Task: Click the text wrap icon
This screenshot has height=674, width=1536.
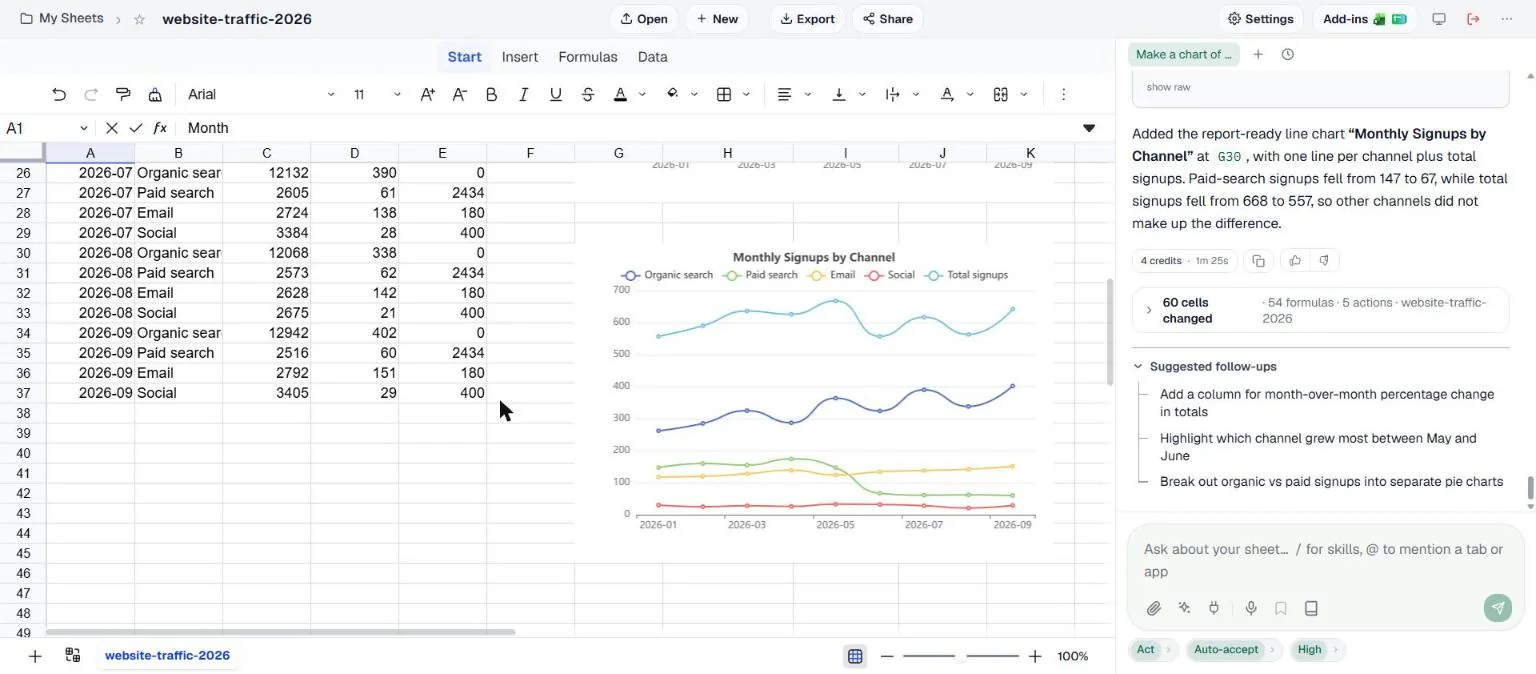Action: pos(893,94)
